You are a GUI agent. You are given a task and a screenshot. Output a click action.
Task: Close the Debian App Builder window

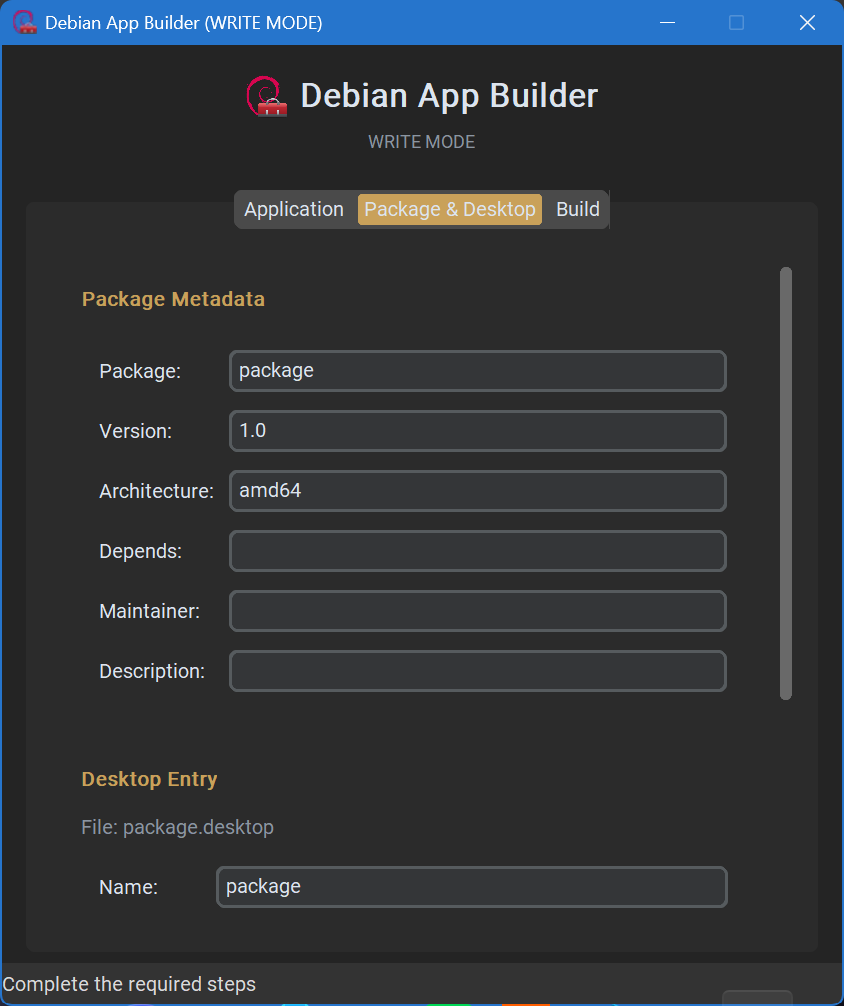click(x=807, y=22)
